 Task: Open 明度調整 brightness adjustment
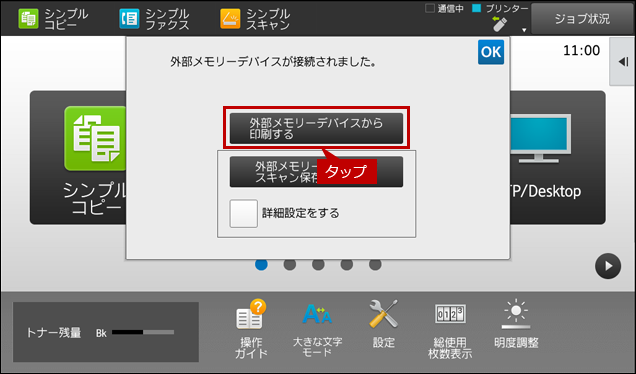pos(516,325)
